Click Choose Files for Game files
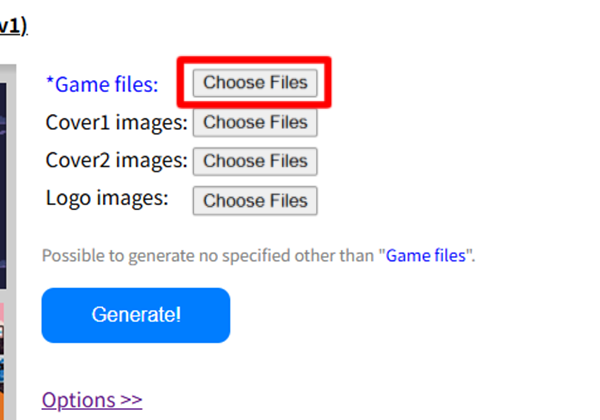This screenshot has height=420, width=600. pyautogui.click(x=255, y=83)
